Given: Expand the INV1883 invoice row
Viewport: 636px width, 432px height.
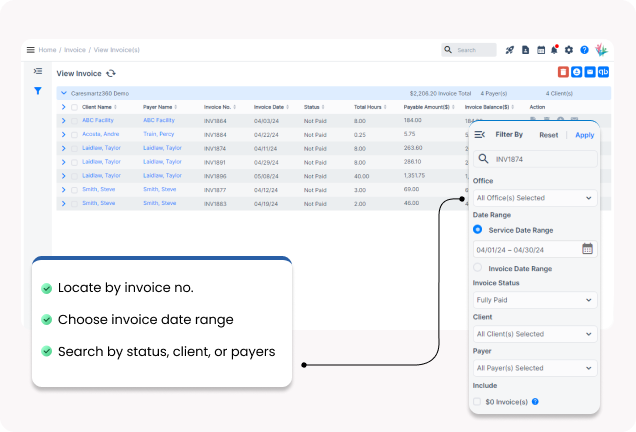Looking at the screenshot, I should 63,203.
